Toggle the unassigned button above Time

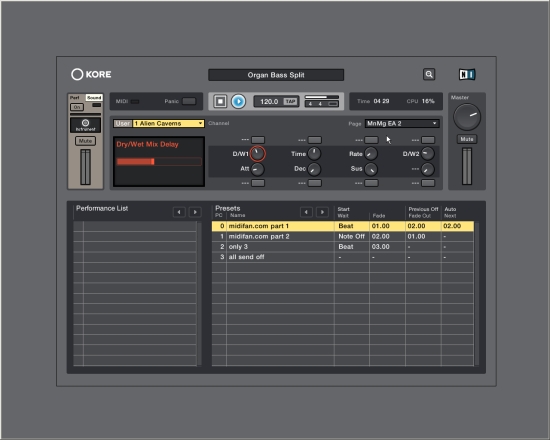pyautogui.click(x=315, y=140)
